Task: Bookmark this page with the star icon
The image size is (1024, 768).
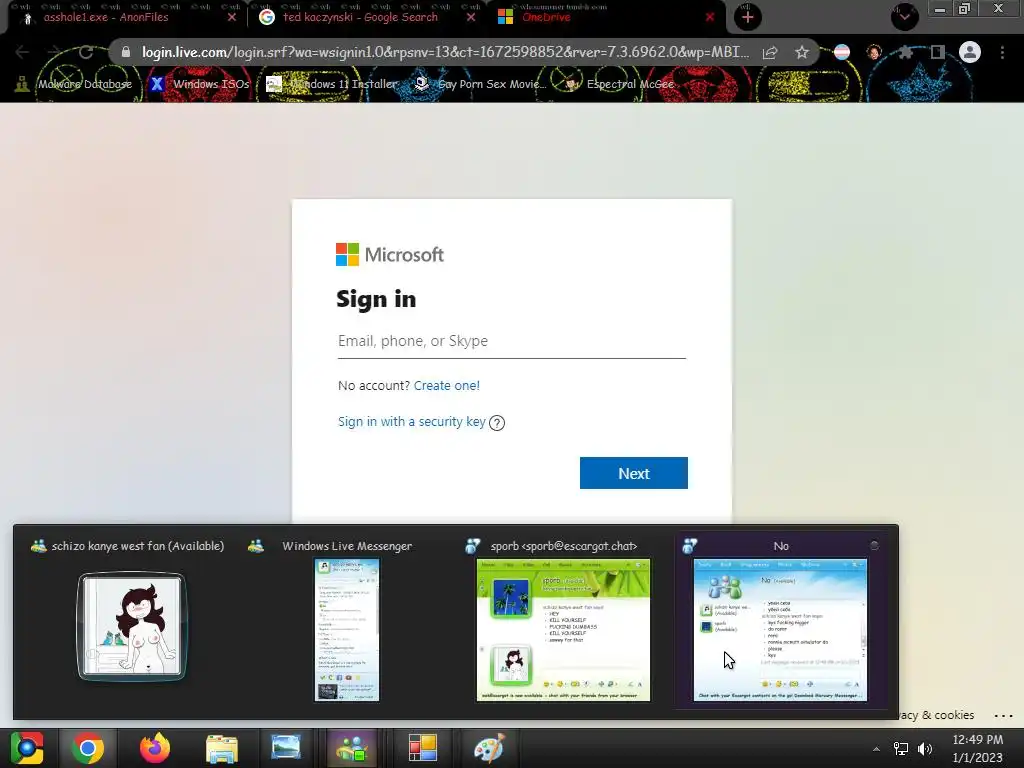Action: pos(802,52)
